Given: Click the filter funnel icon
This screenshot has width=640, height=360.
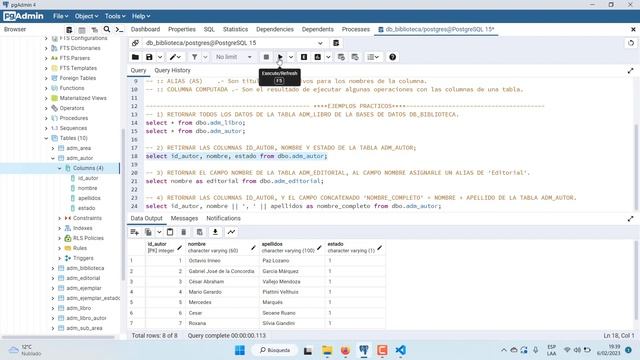Looking at the screenshot, I should point(195,57).
